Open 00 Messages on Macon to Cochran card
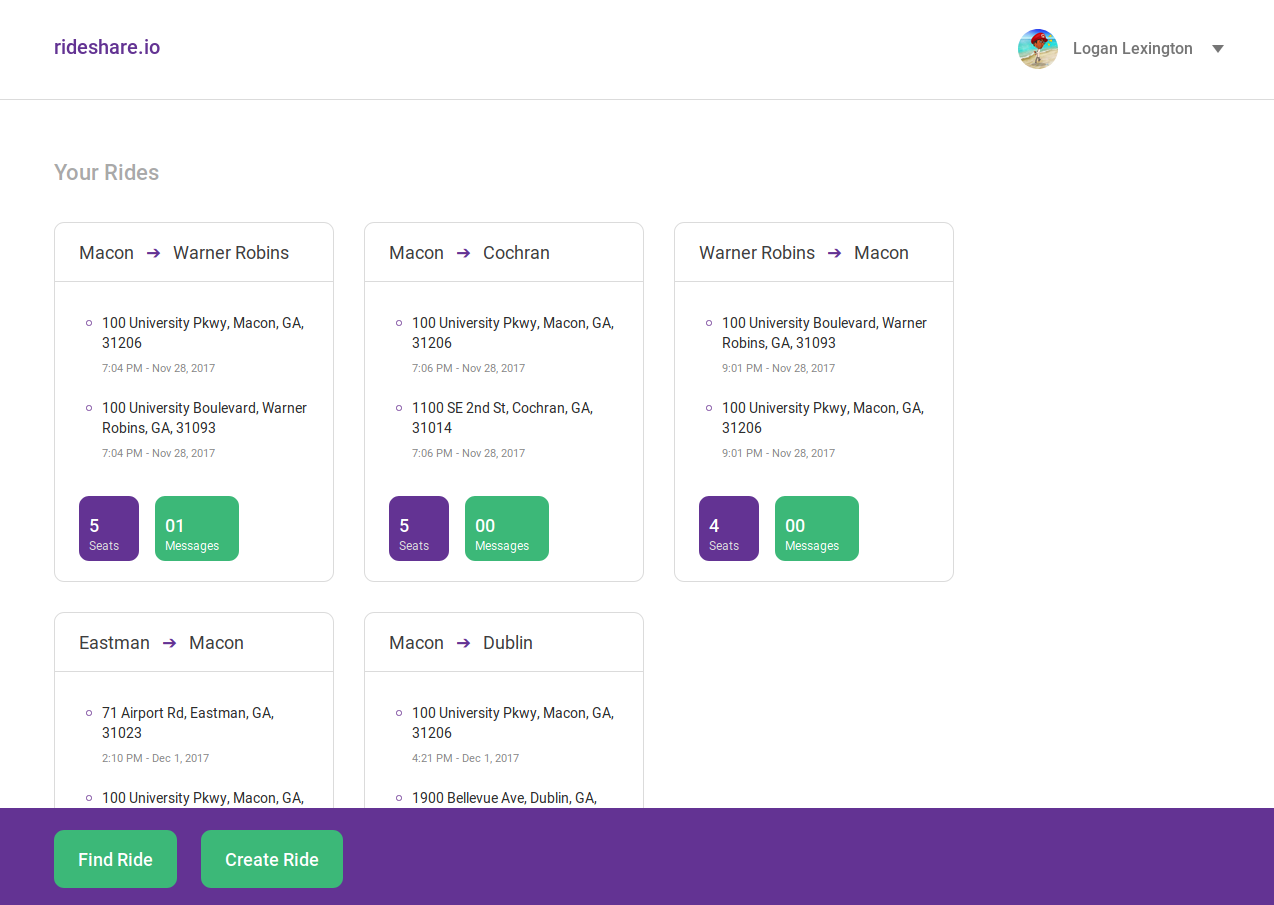Viewport: 1274px width, 905px height. point(507,528)
